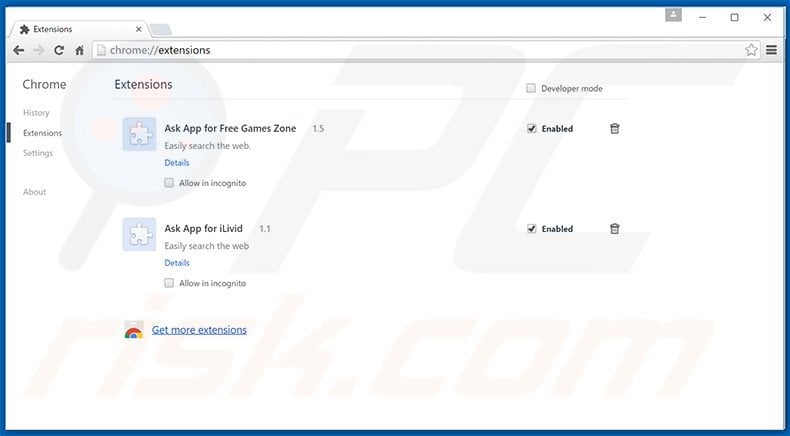Allow Free Games Zone app in incognito

tap(169, 183)
